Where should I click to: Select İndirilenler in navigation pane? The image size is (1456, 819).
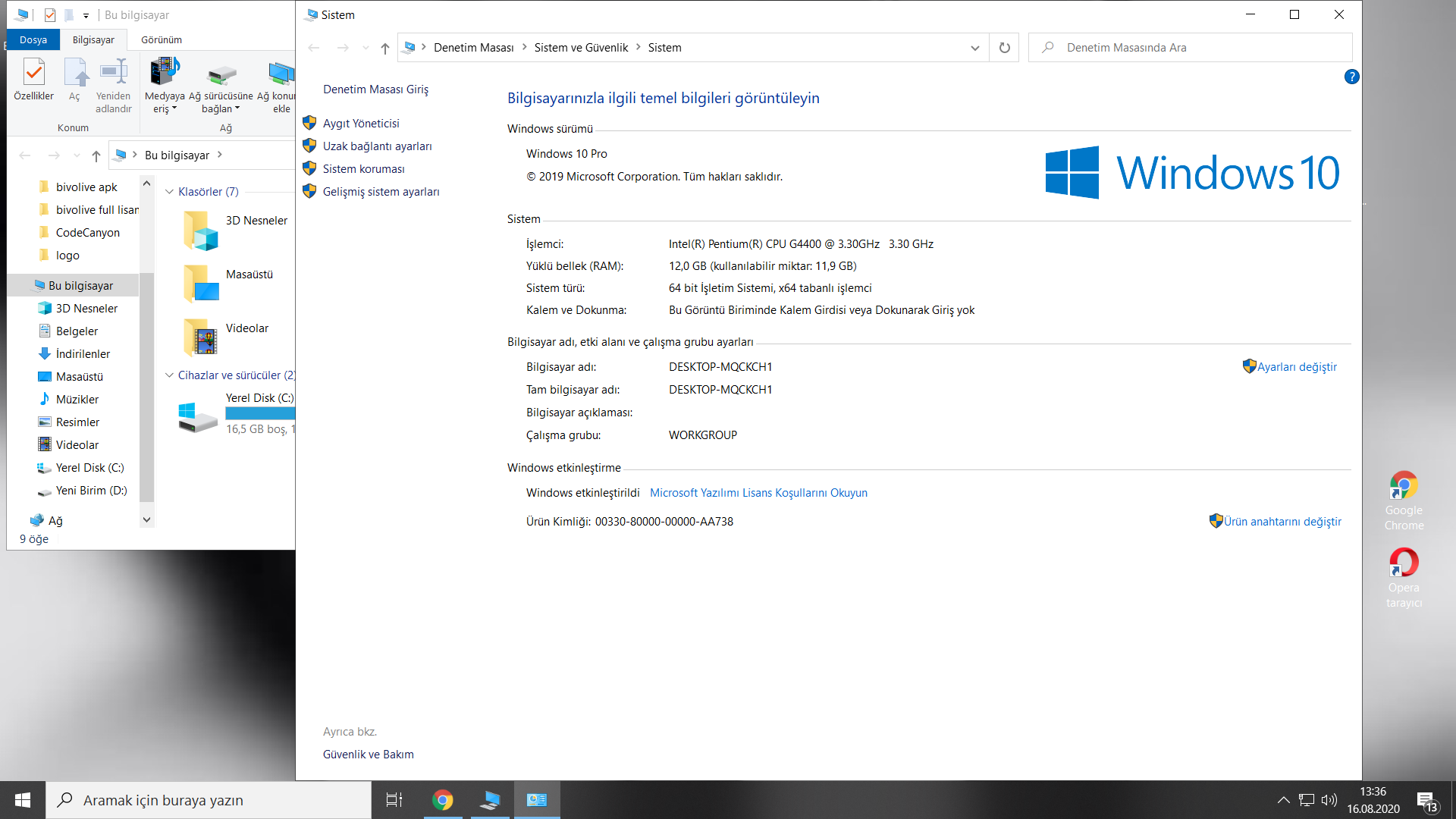[x=83, y=354]
